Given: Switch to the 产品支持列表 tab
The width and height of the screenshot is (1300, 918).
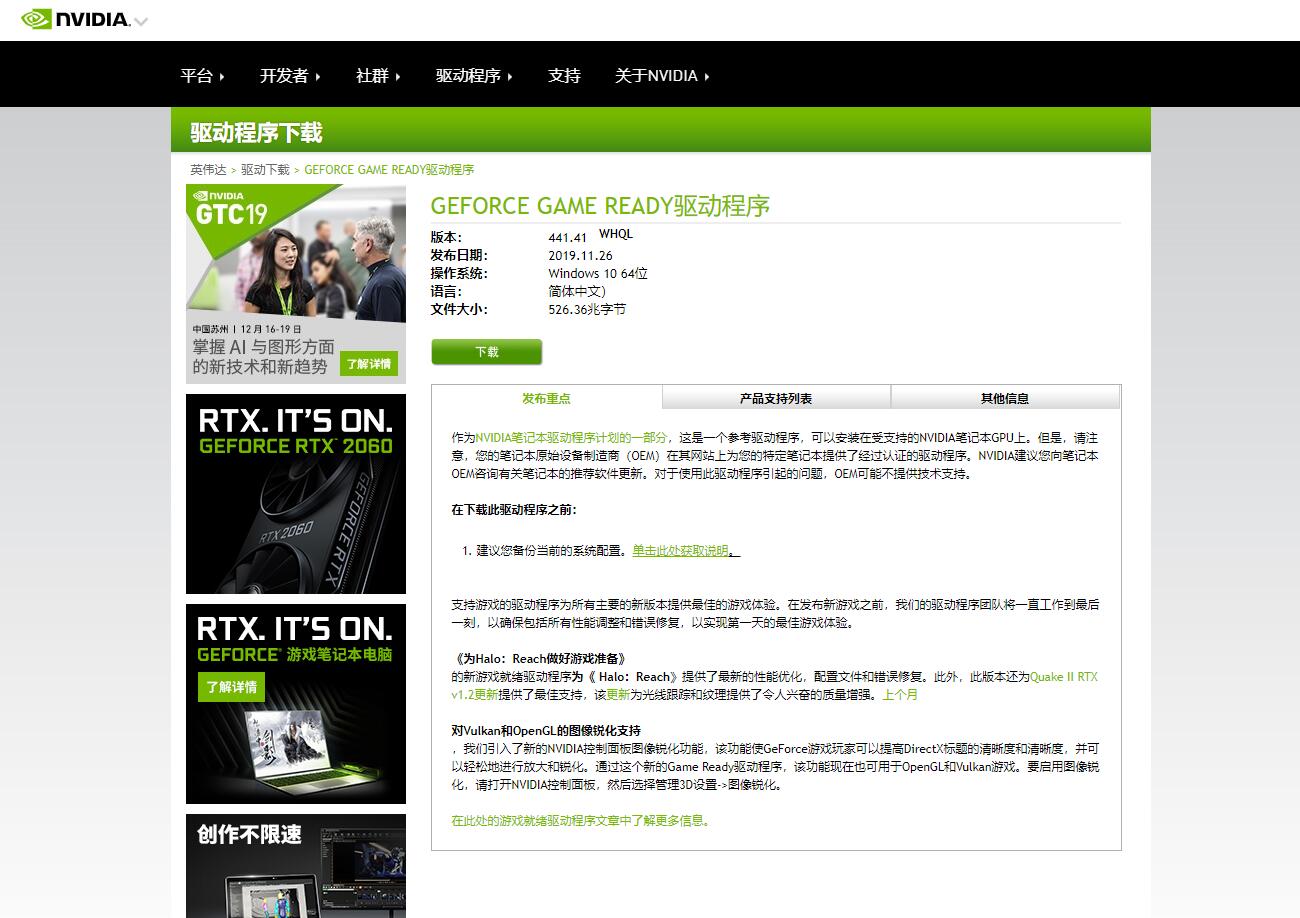Looking at the screenshot, I should click(776, 398).
